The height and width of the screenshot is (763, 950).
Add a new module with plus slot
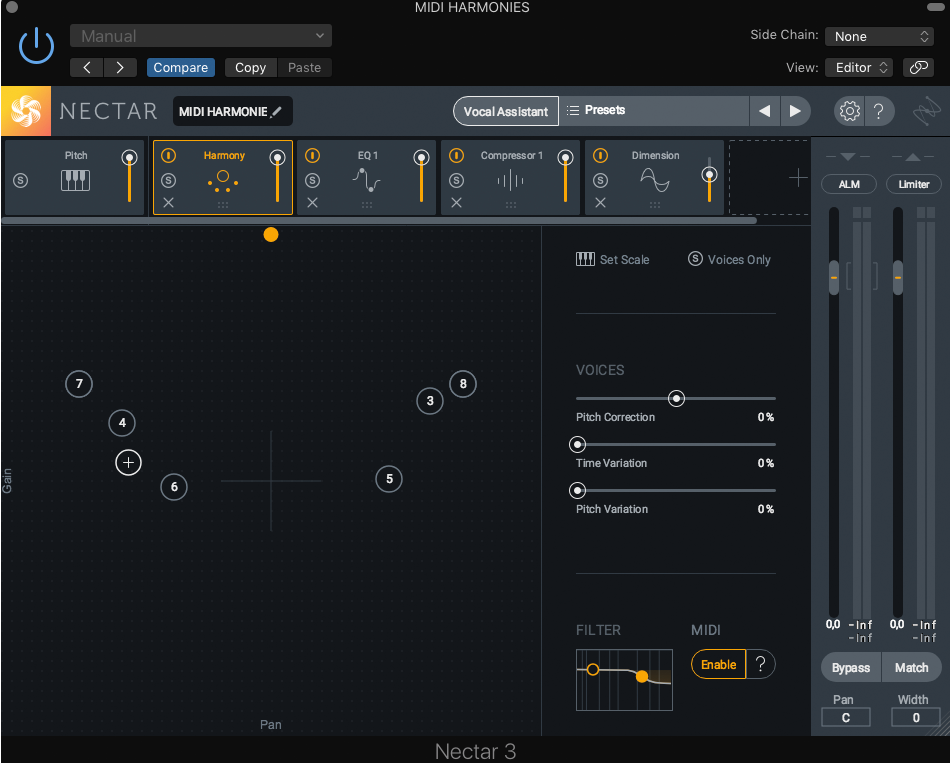[x=798, y=177]
